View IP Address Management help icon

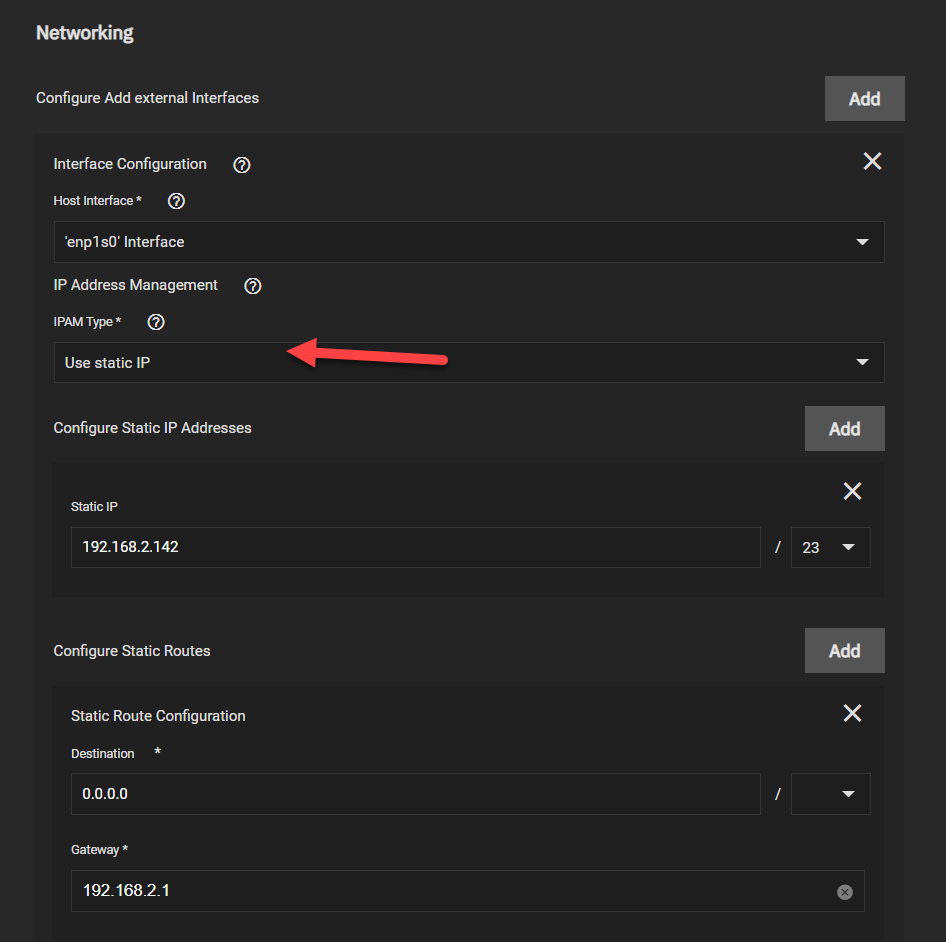(x=253, y=286)
